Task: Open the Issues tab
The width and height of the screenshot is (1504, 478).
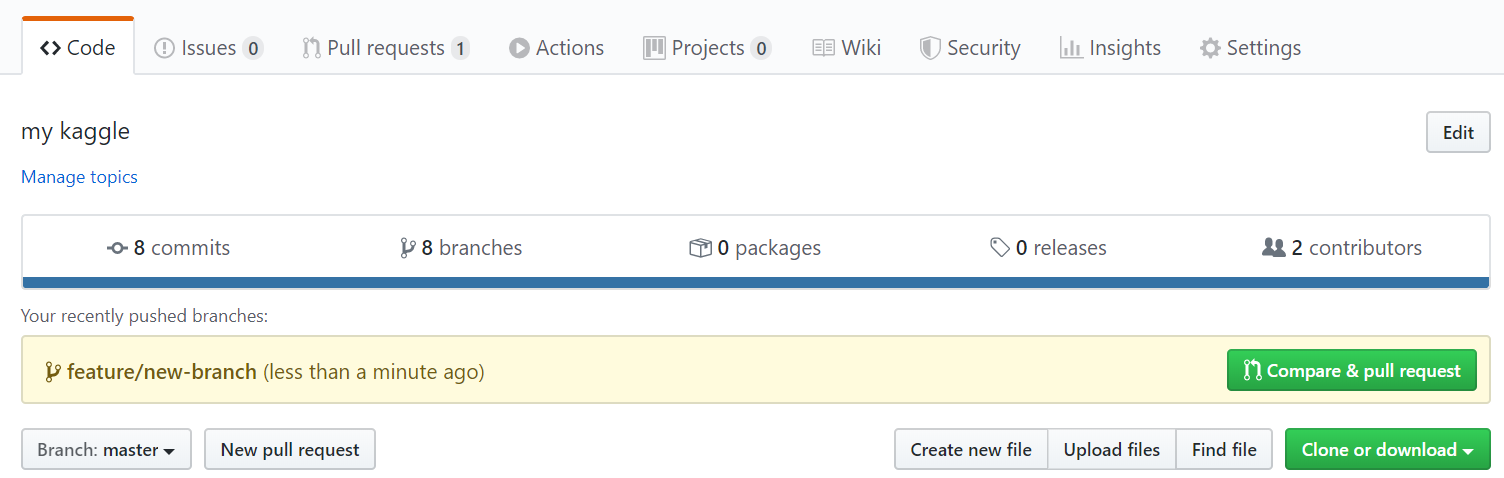Action: (x=208, y=48)
